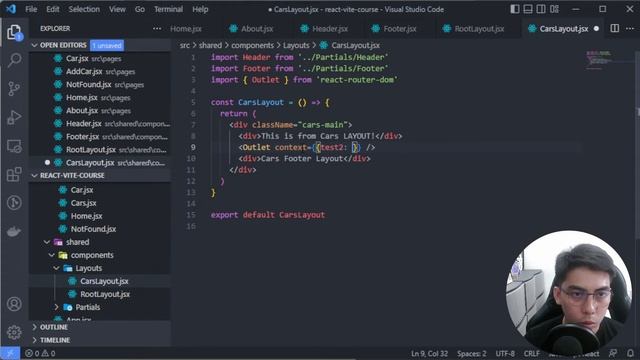Click the VS Code logo in title bar

11,9
